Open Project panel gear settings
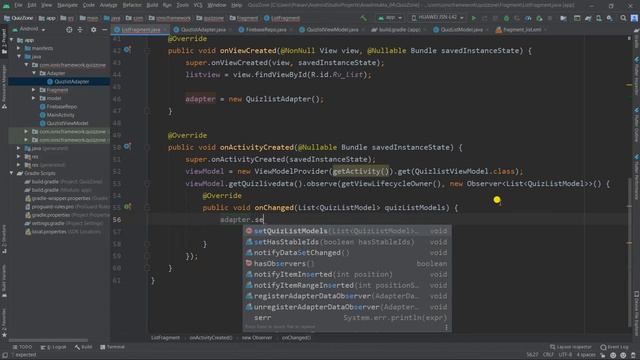Image resolution: width=640 pixels, height=360 pixels. point(93,30)
